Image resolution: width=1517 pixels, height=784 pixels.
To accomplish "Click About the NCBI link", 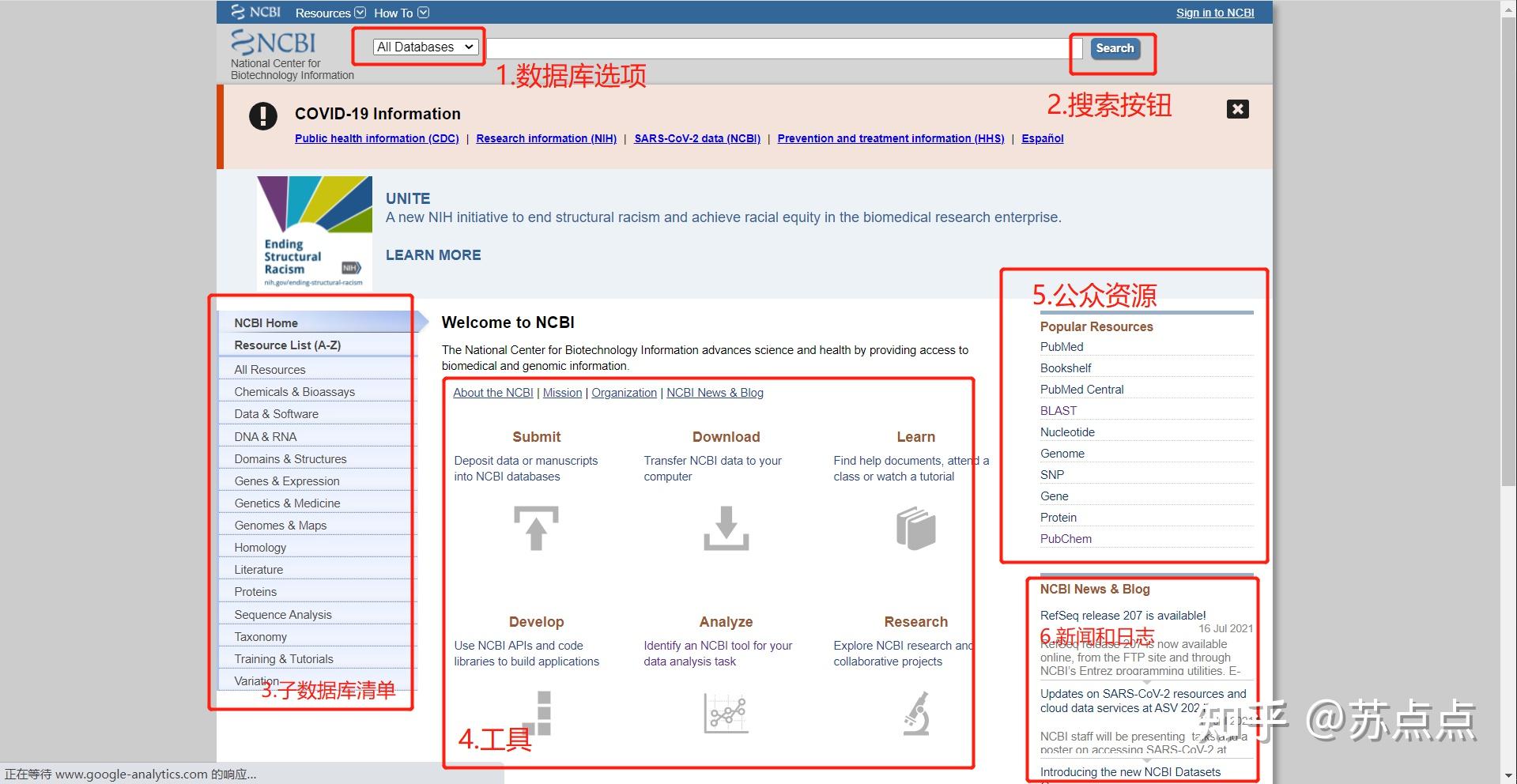I will click(493, 393).
